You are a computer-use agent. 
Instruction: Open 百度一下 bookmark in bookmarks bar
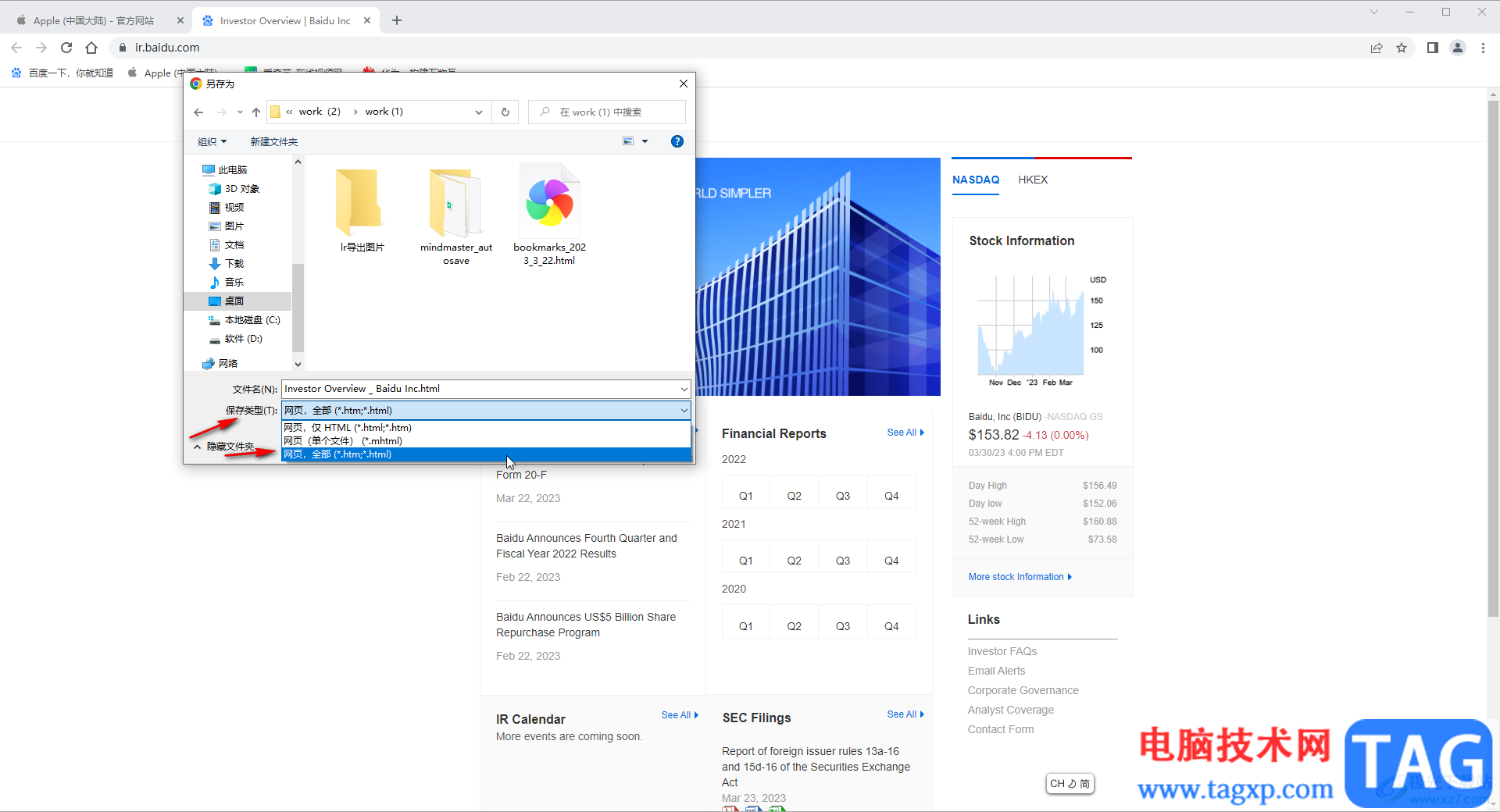(62, 73)
